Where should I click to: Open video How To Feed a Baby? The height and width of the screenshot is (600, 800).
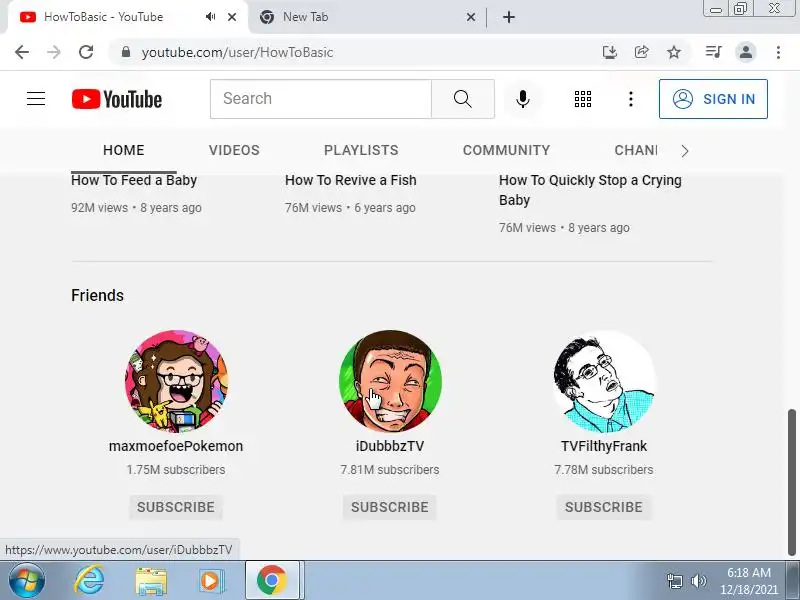134,180
